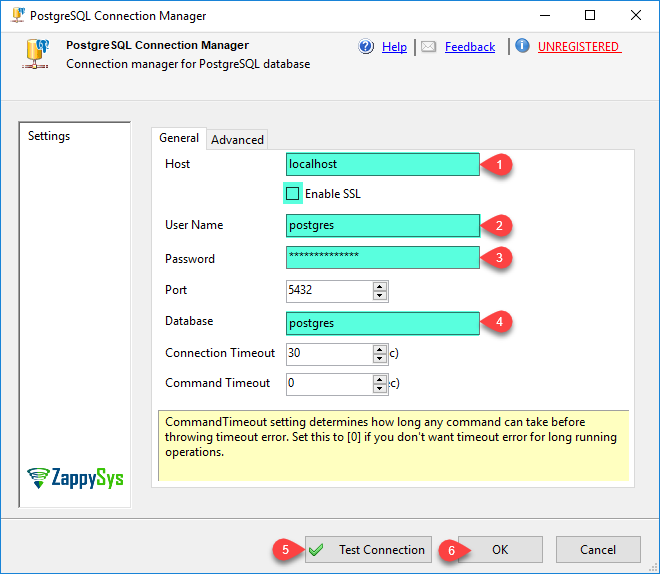Click the Test Connection button
The image size is (660, 574).
(368, 550)
